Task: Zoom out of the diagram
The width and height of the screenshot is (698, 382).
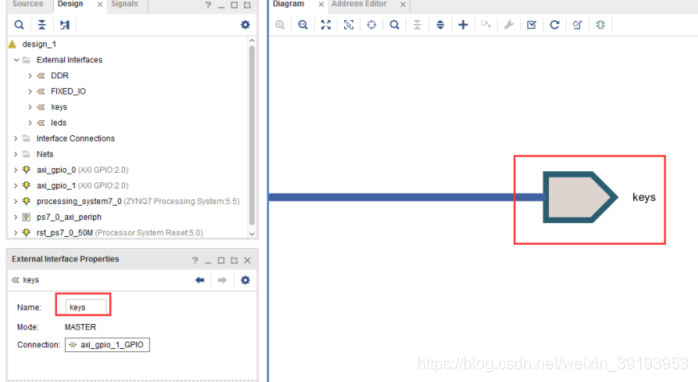Action: coord(303,25)
